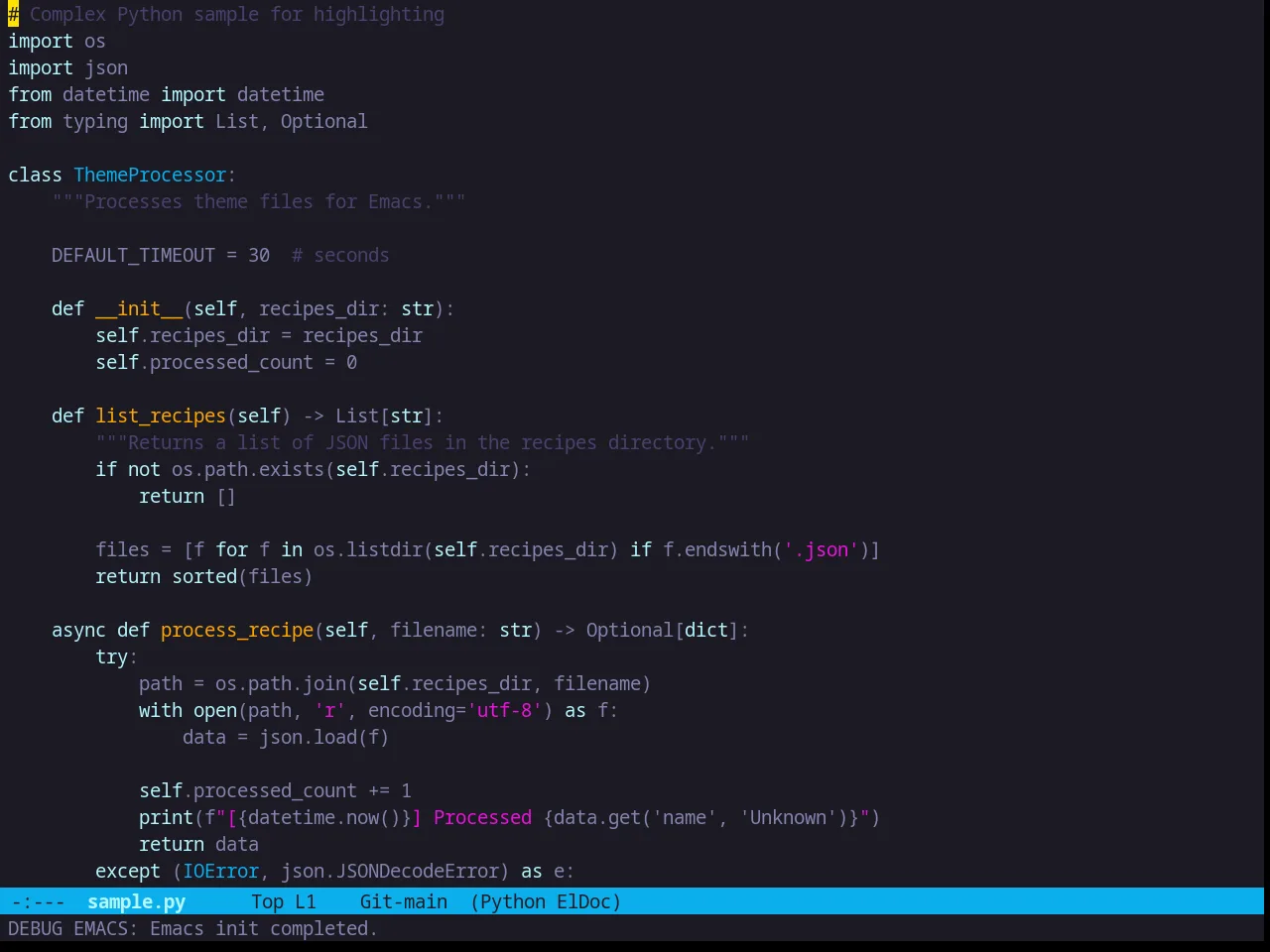Click the 'return []' line
The height and width of the screenshot is (952, 1270).
[x=188, y=496]
